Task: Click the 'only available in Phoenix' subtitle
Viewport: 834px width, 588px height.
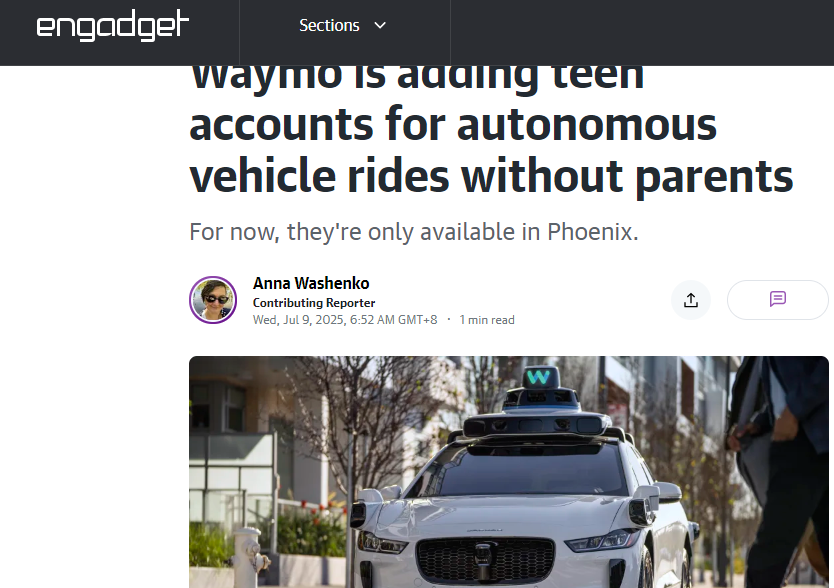Action: pos(414,232)
